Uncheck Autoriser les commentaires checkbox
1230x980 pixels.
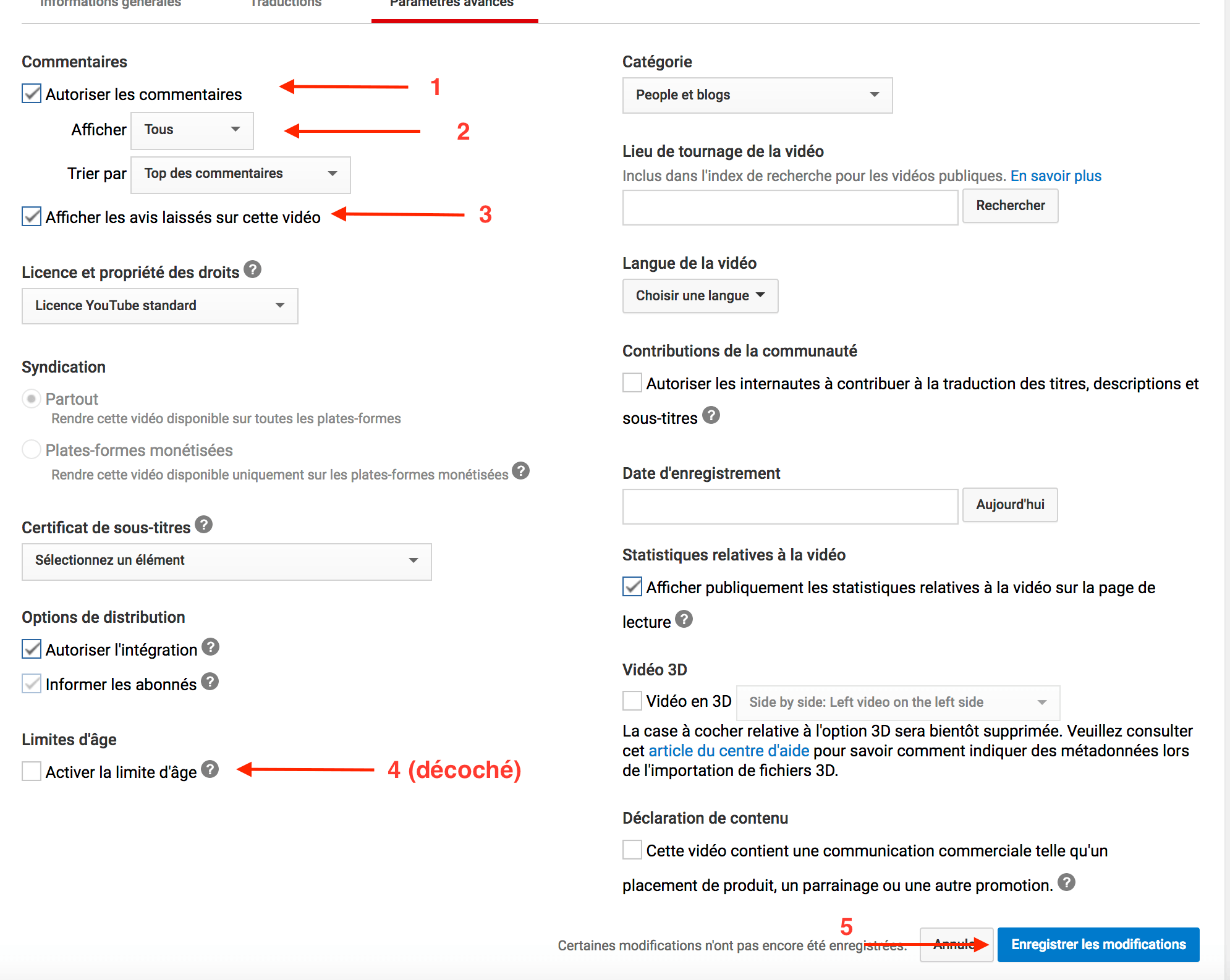(32, 94)
